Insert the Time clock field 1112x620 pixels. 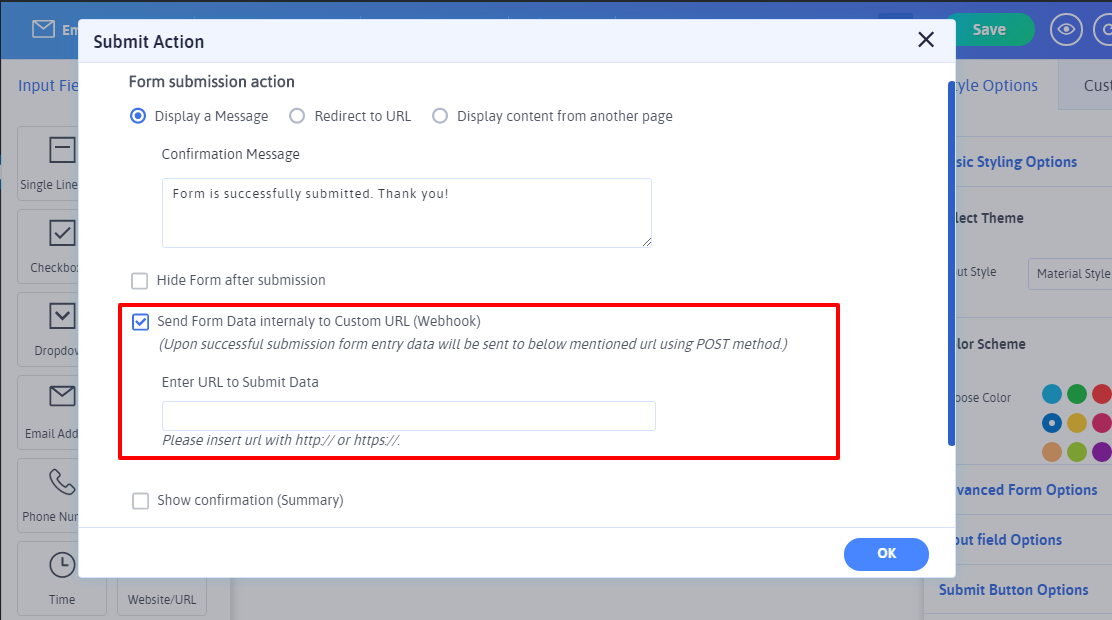click(62, 565)
